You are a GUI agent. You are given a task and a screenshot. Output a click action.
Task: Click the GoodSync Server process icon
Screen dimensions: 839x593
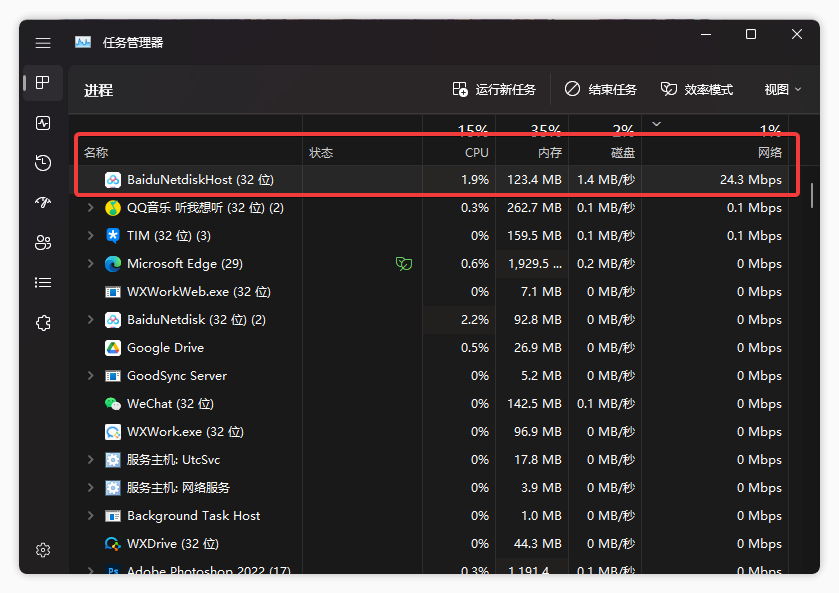pyautogui.click(x=112, y=376)
